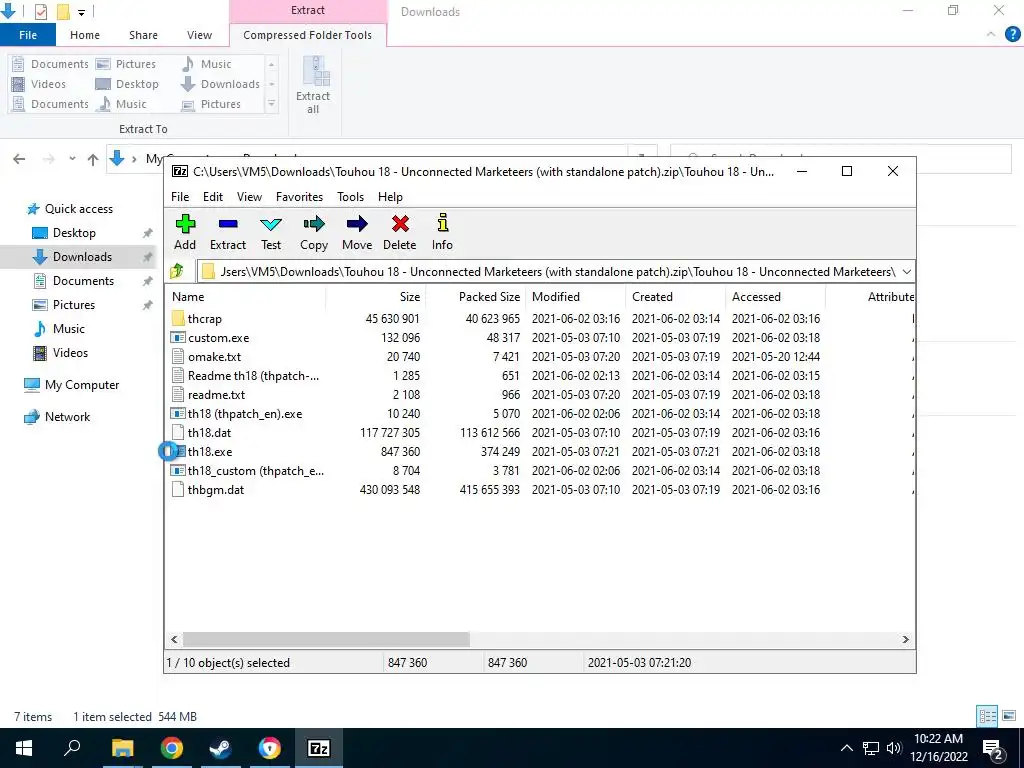
Task: Sort by Packed Size column header
Action: click(x=475, y=296)
